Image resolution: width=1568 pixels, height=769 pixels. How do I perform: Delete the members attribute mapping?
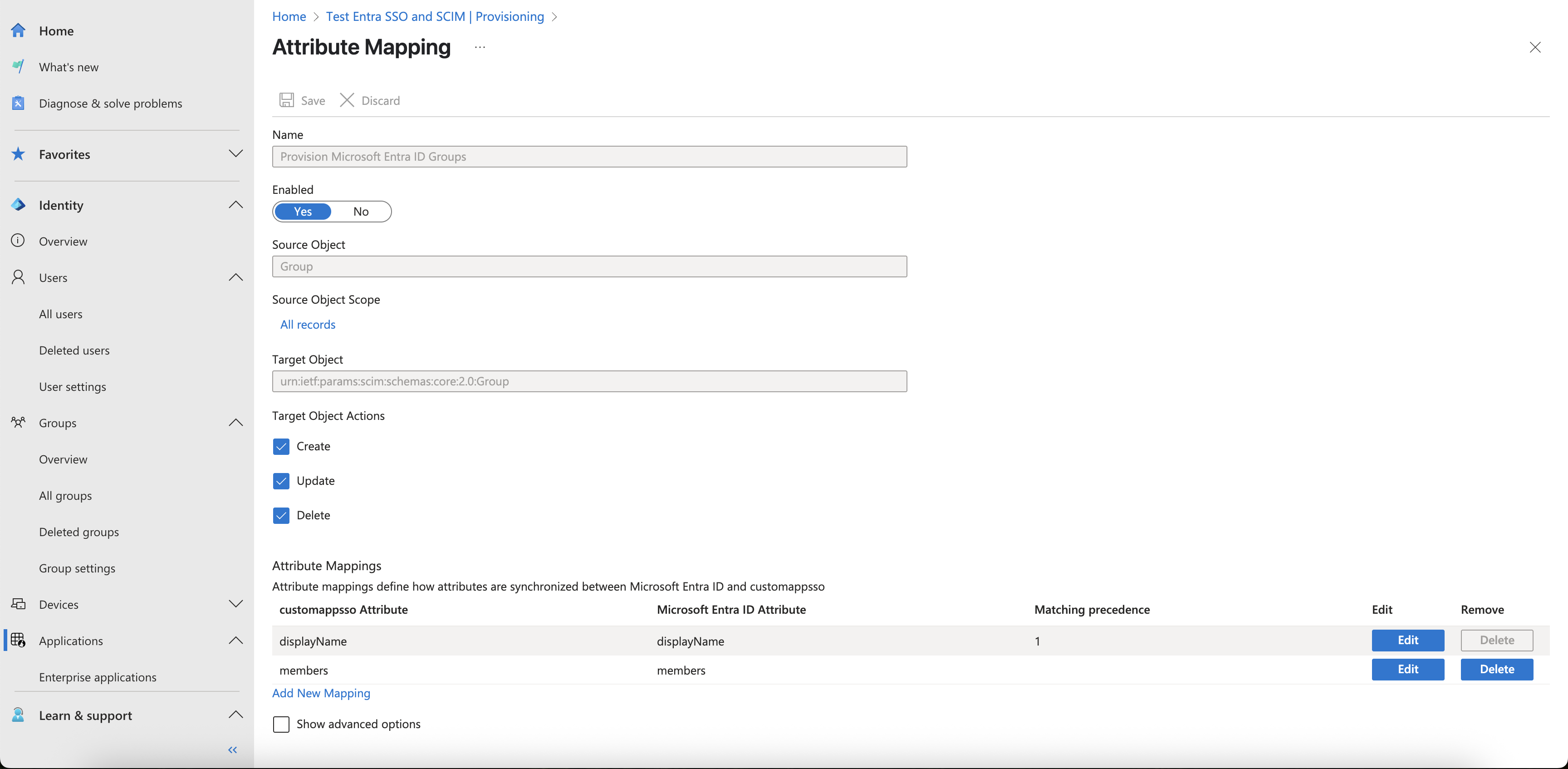tap(1496, 669)
